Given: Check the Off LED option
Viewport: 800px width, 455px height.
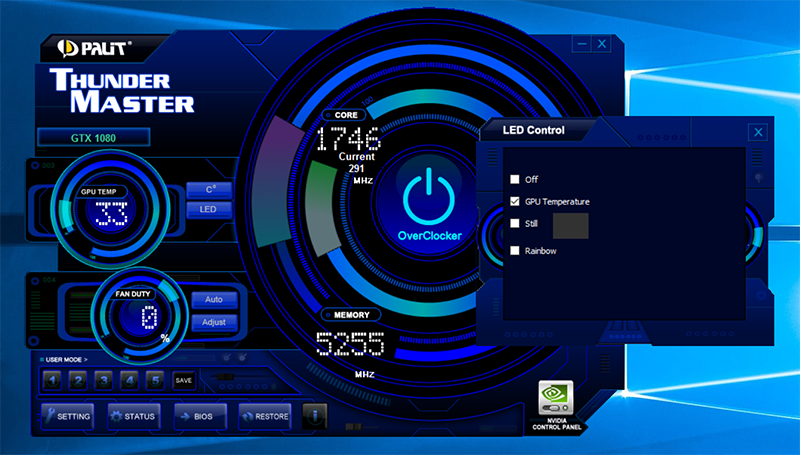Looking at the screenshot, I should click(x=515, y=179).
